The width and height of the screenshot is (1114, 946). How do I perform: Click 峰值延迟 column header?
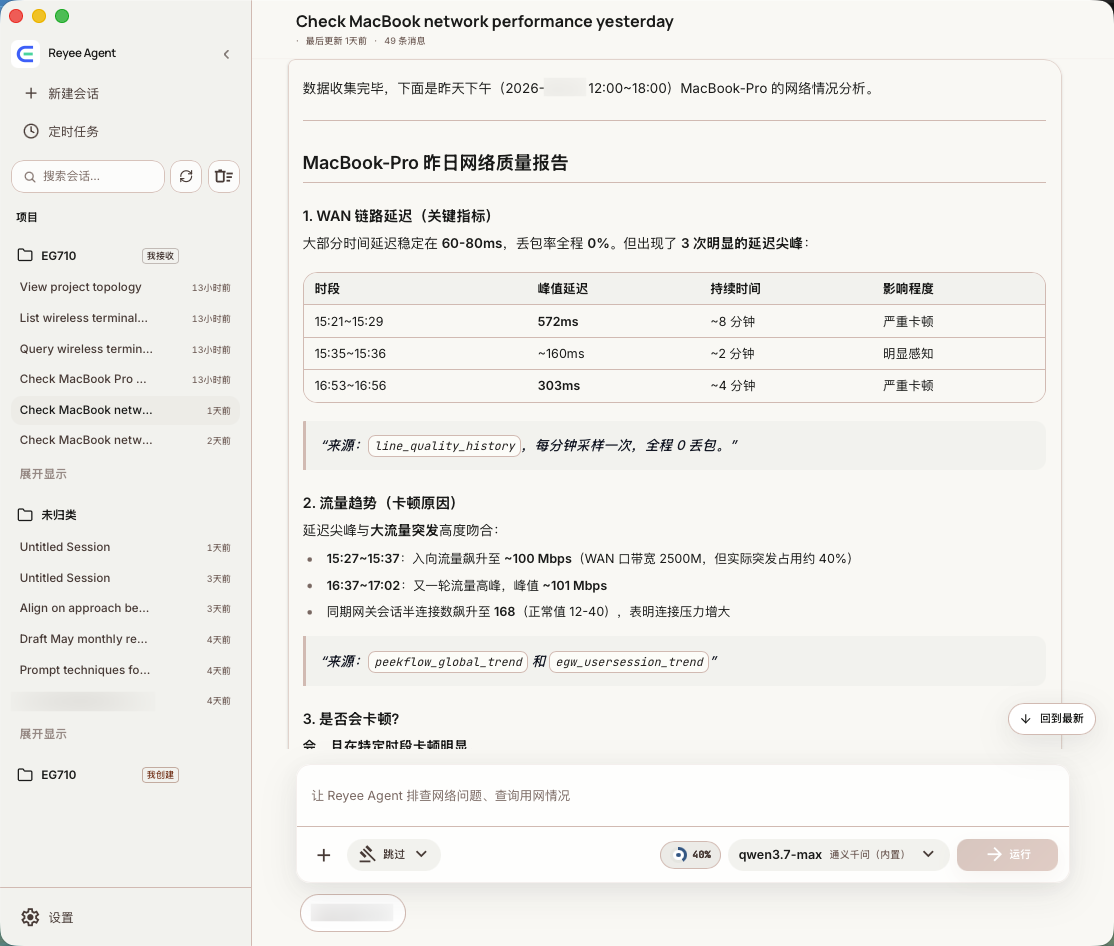coord(563,288)
